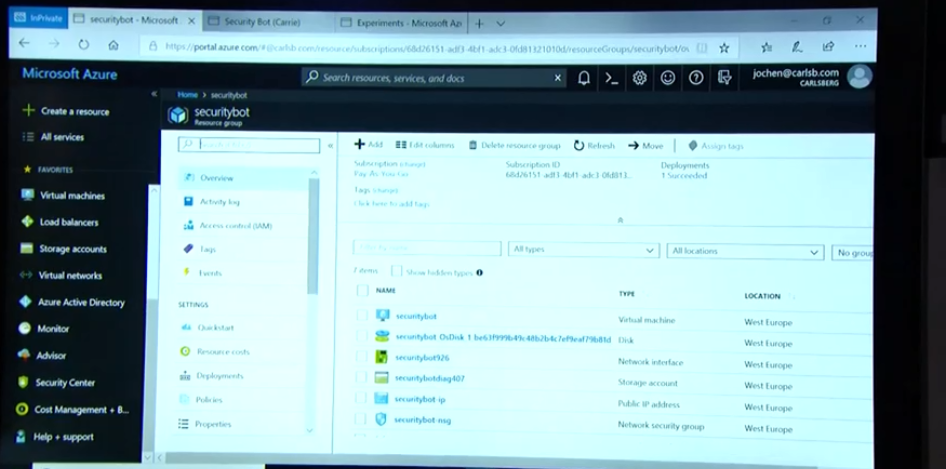
Task: Check the box for securitybot virtual machine
Action: coord(362,316)
